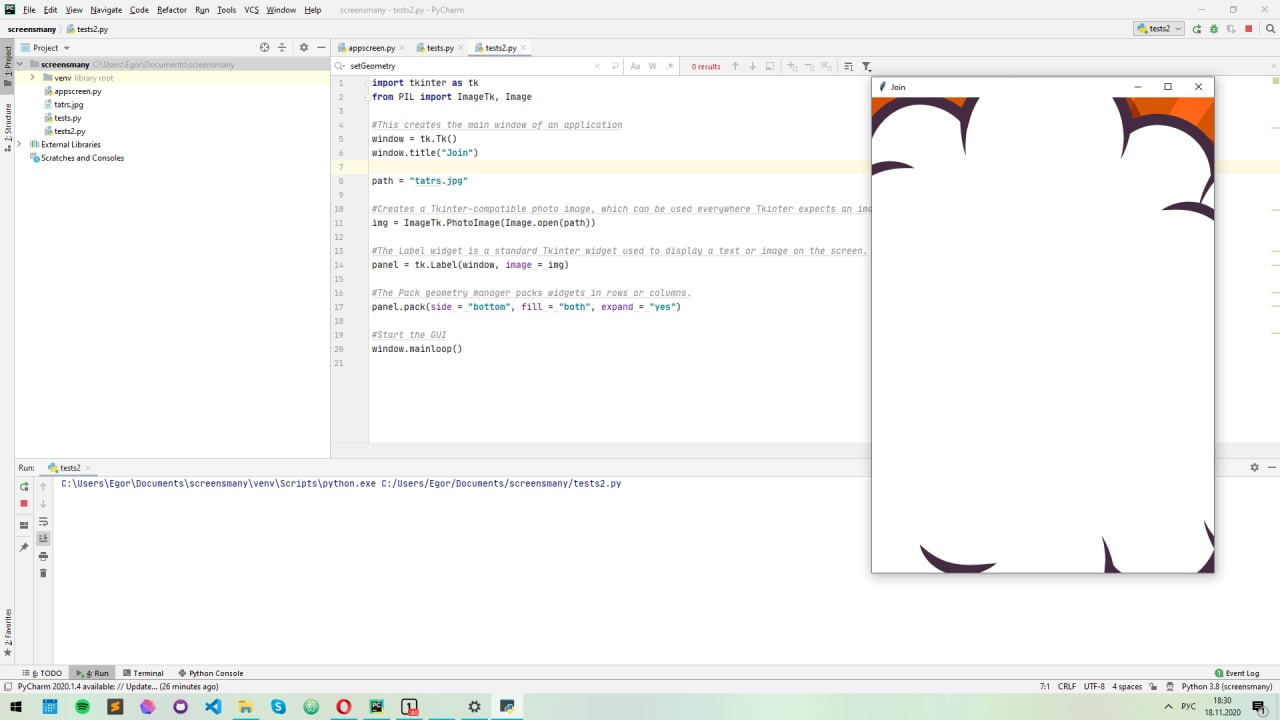Open search history dropdown in find bar
The height and width of the screenshot is (720, 1280).
[x=340, y=66]
